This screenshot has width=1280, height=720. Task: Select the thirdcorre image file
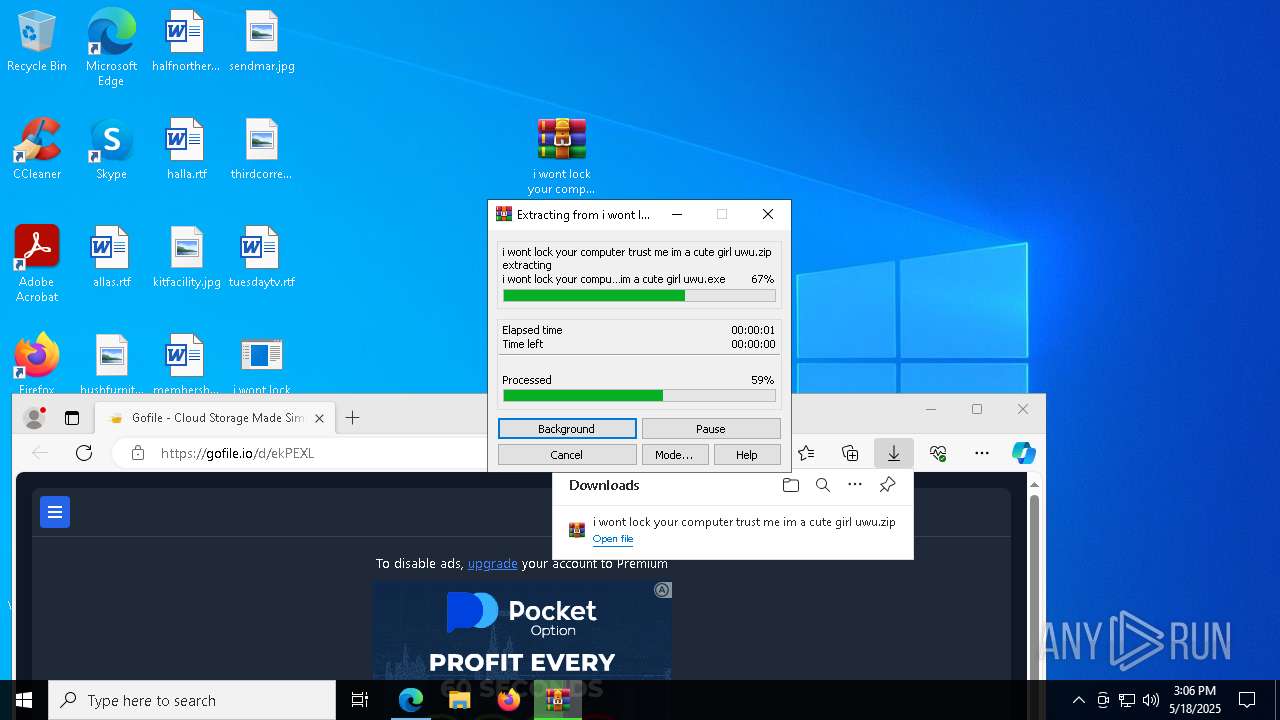point(261,150)
